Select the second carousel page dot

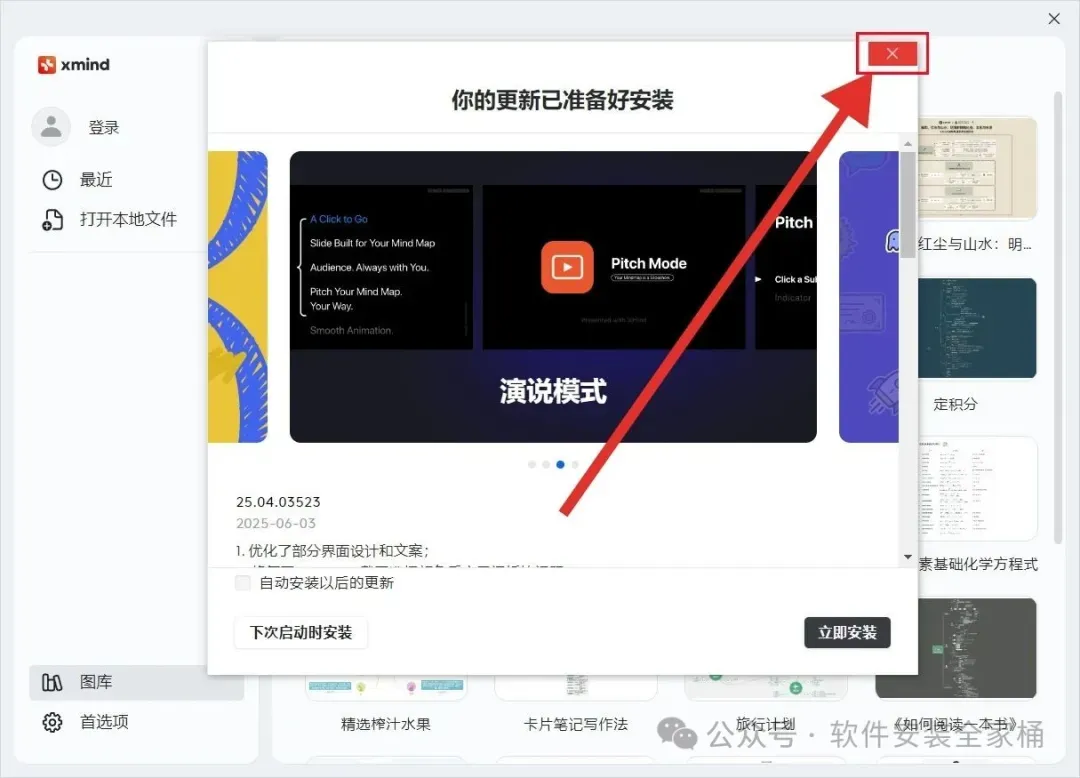point(546,465)
